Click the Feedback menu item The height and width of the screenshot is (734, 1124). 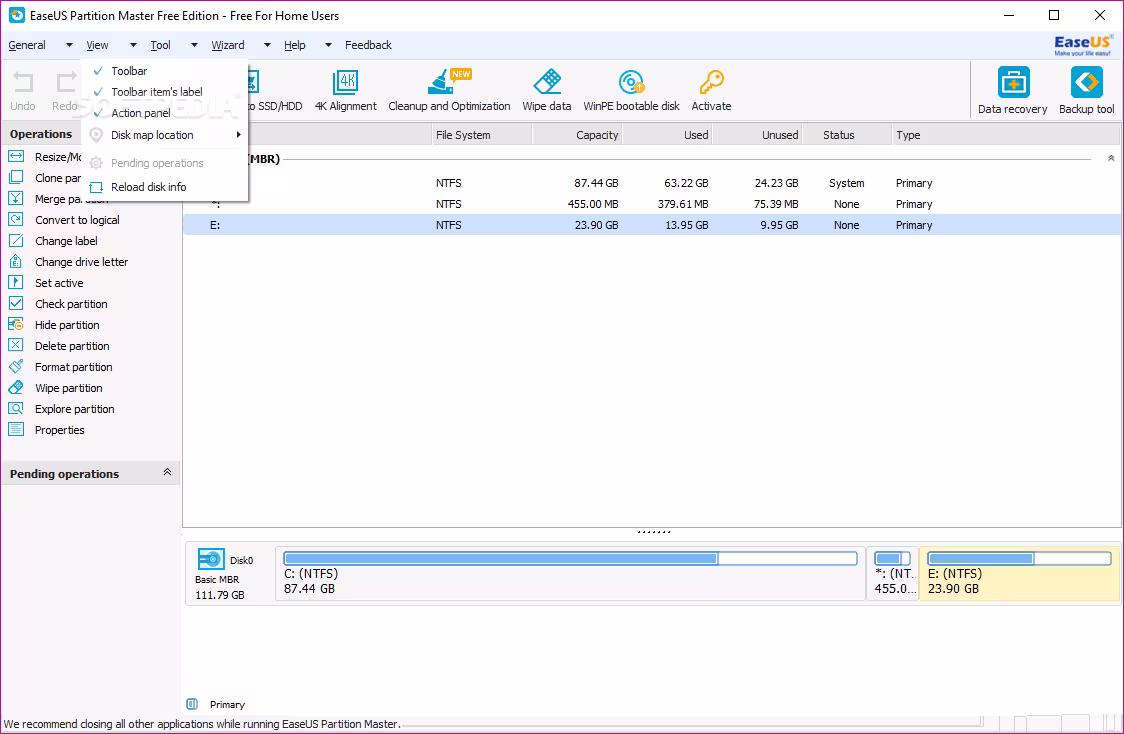pyautogui.click(x=368, y=45)
